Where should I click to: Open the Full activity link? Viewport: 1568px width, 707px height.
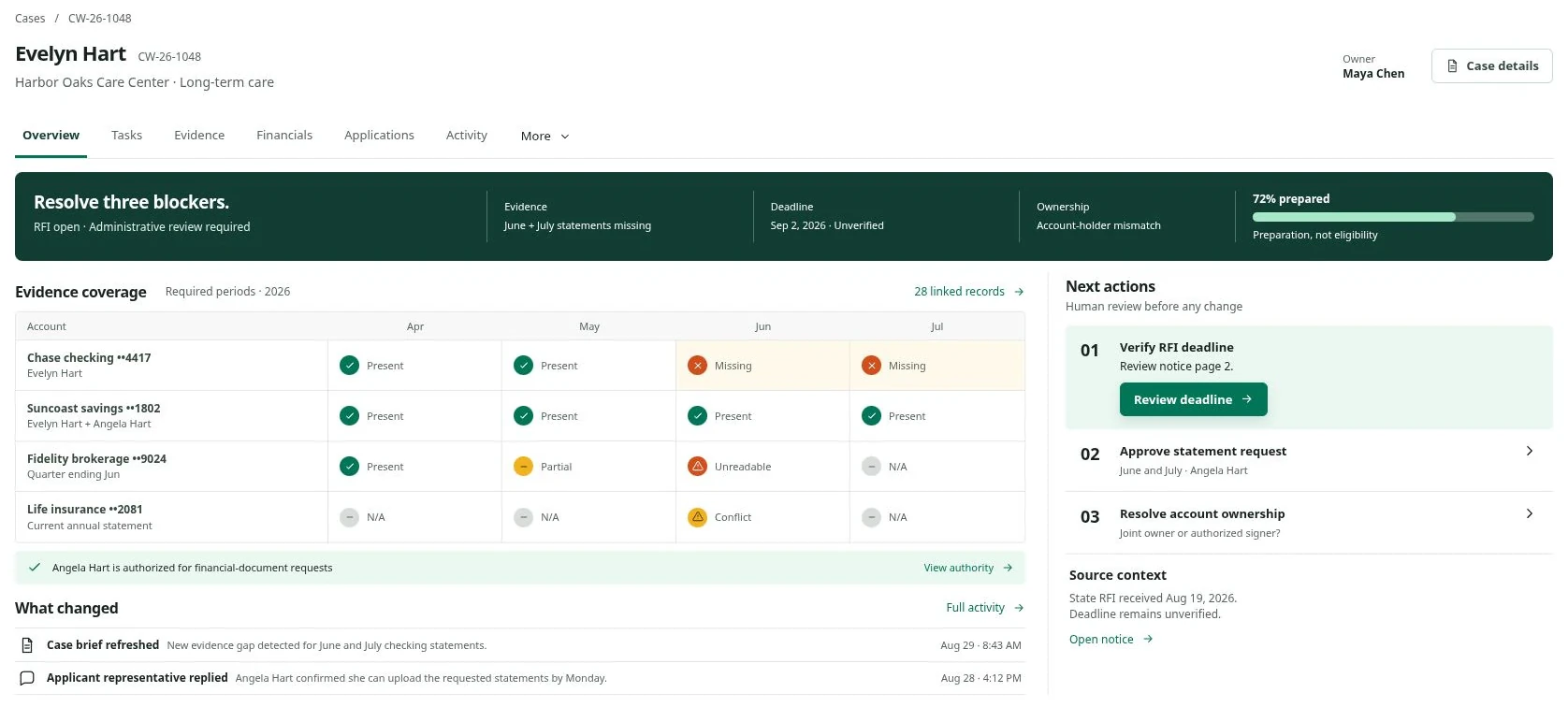[x=984, y=608]
